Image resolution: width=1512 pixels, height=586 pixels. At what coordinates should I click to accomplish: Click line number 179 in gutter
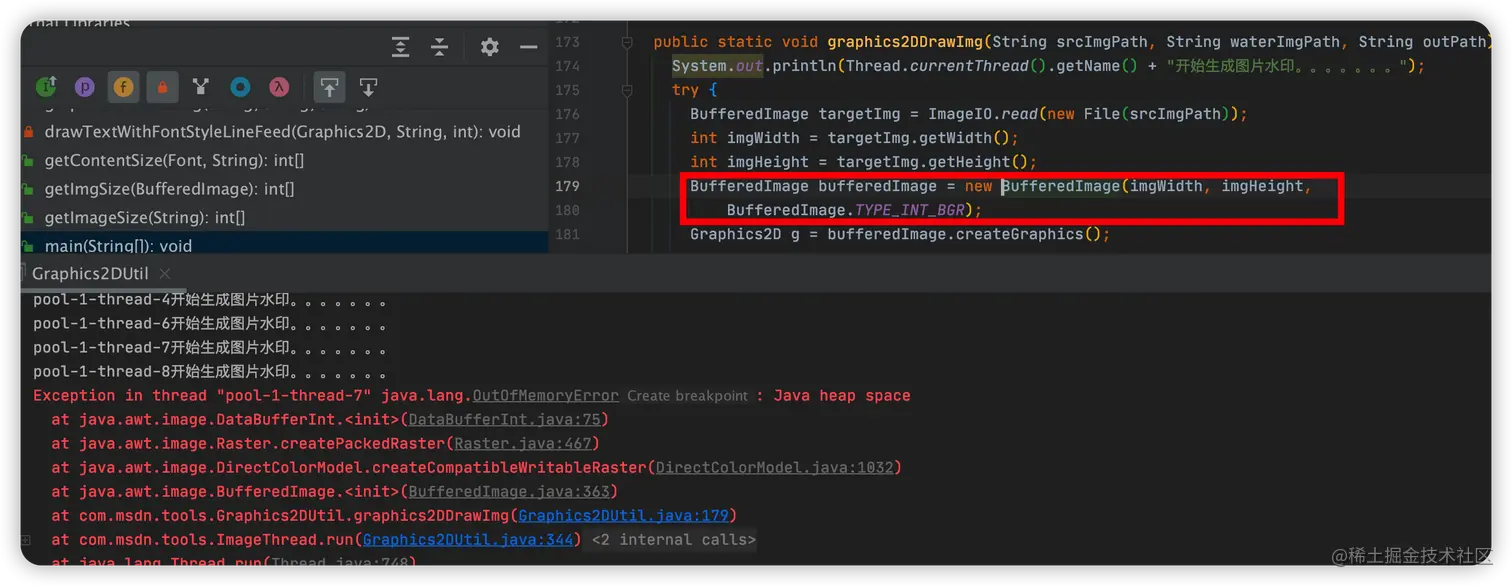pos(567,186)
